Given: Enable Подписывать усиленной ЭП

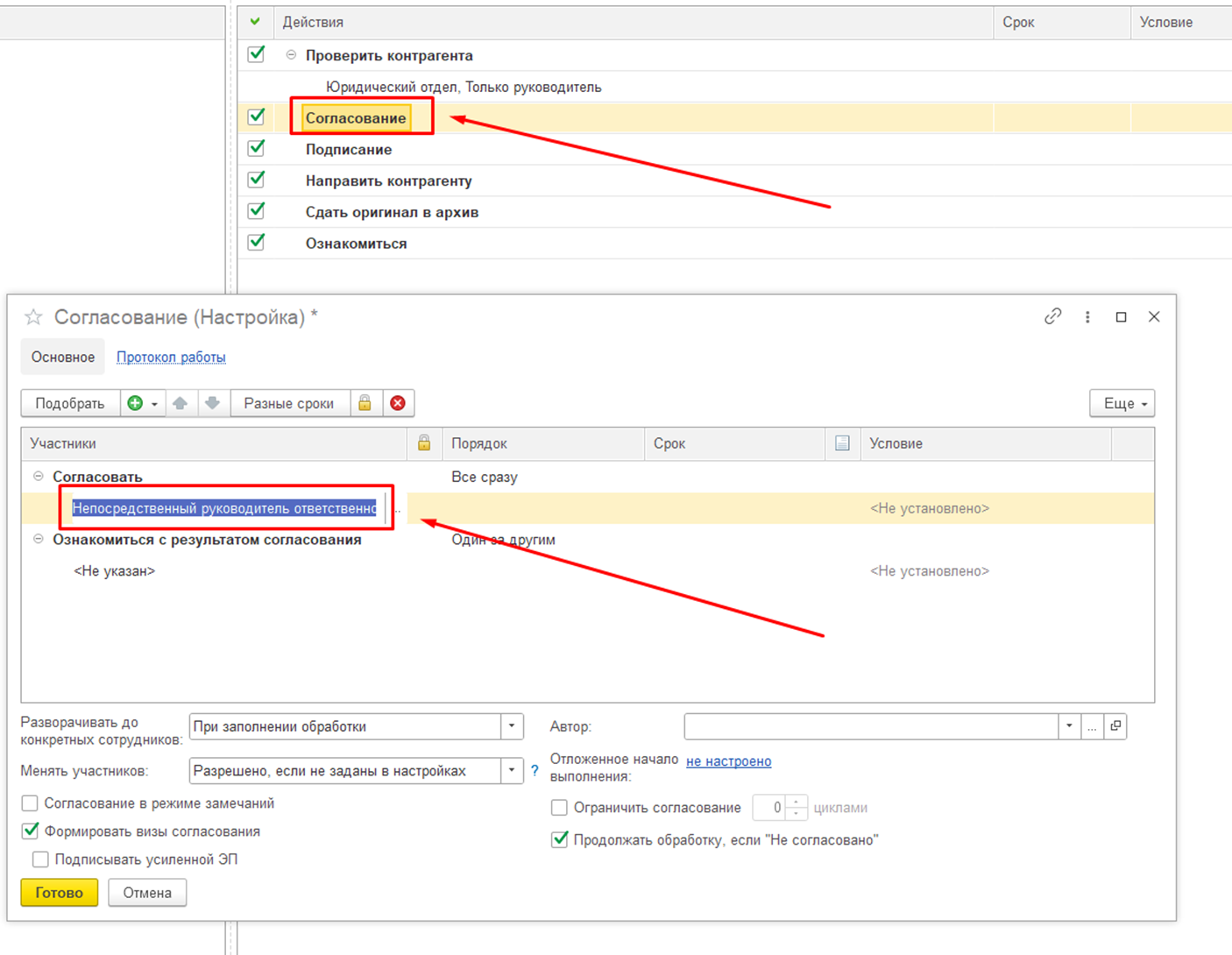Looking at the screenshot, I should [40, 859].
